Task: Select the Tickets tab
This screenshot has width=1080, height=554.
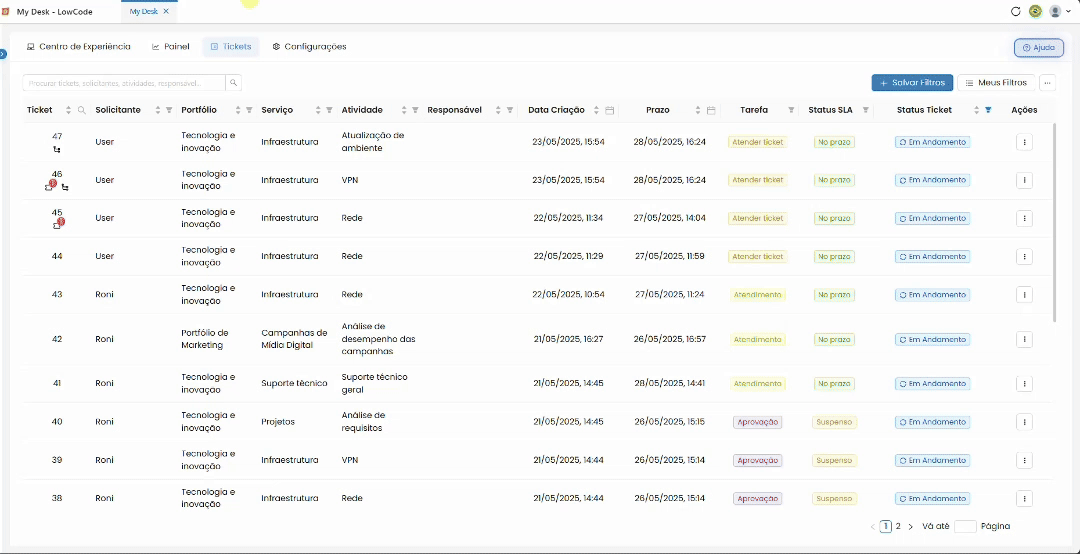Action: point(231,47)
